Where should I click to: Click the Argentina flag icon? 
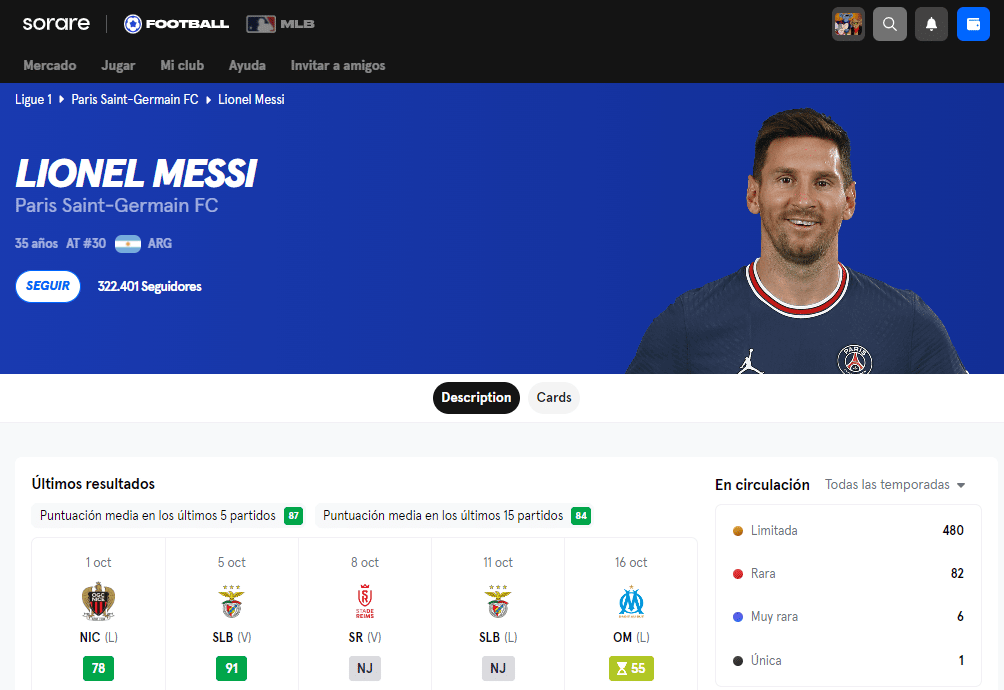click(128, 244)
